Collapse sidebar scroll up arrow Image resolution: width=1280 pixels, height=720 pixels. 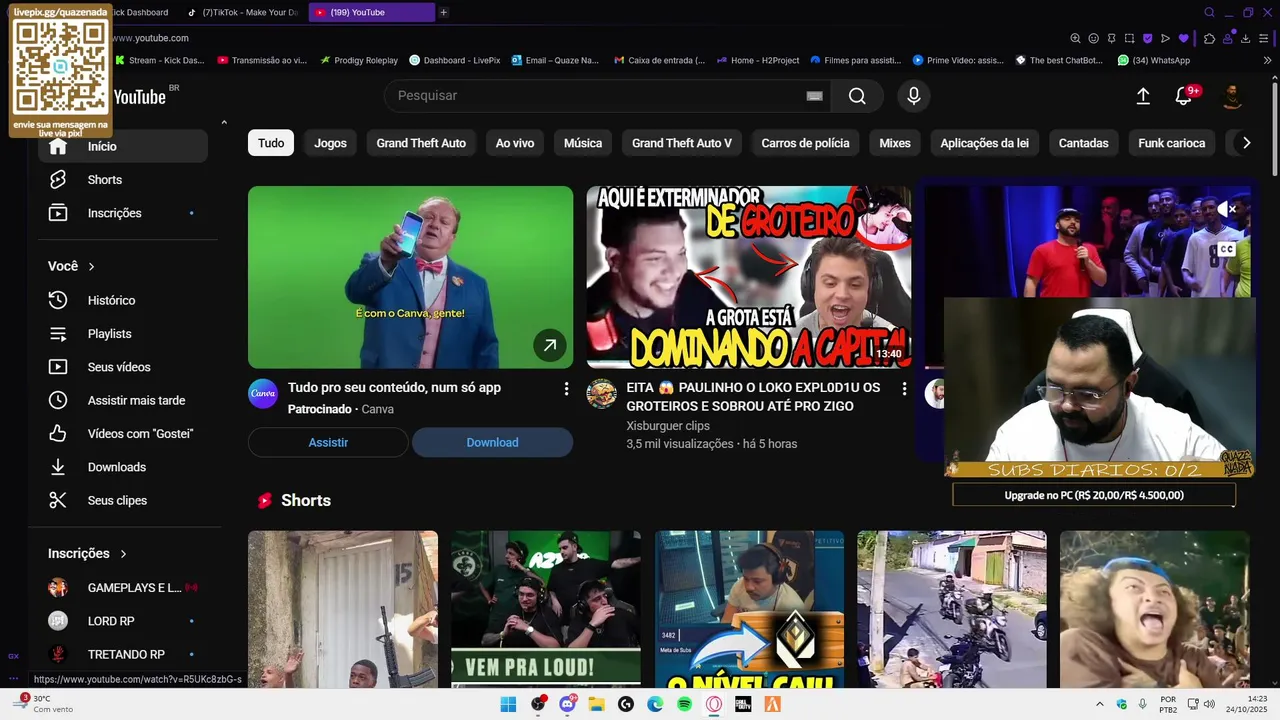[x=224, y=123]
